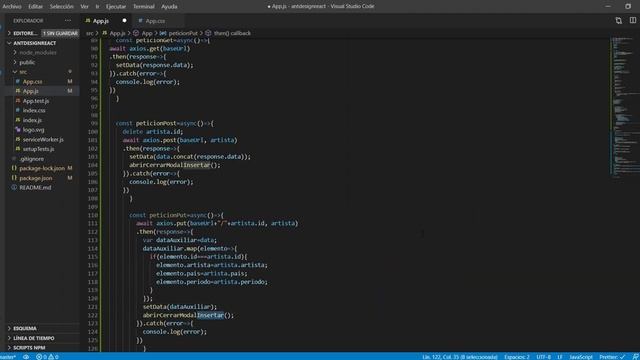Open setupTests.js in the file tree
The height and width of the screenshot is (360, 640).
pos(38,149)
